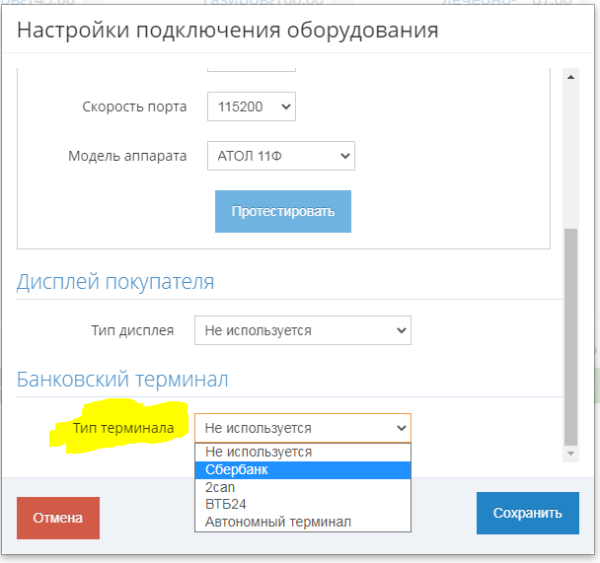Click the partially visible field at top

tap(251, 70)
